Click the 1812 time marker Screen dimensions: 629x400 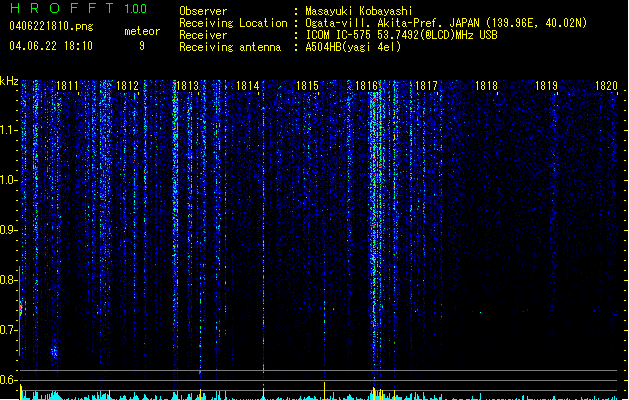pos(127,86)
